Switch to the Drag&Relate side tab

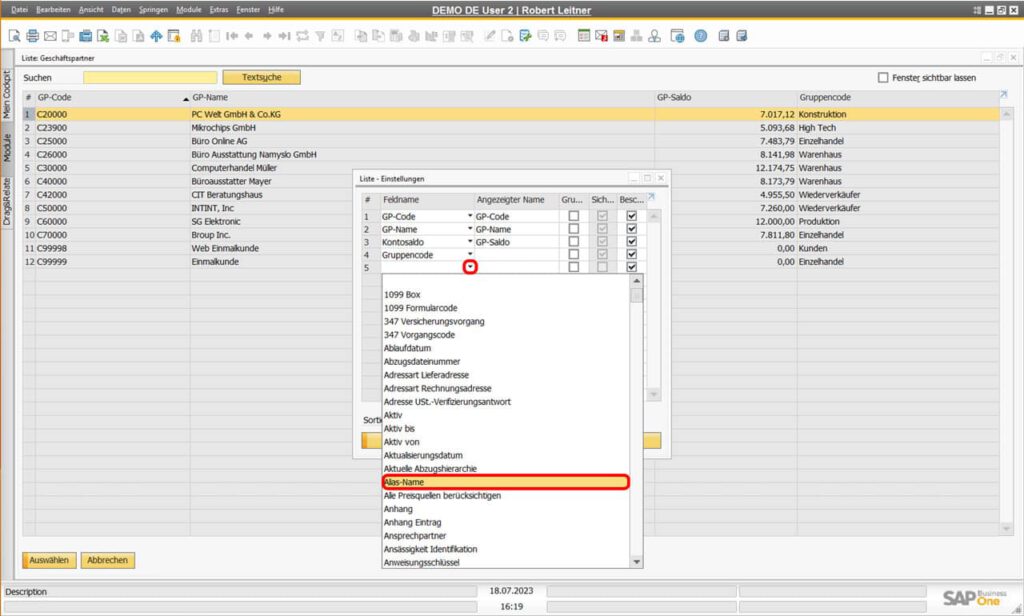tap(7, 201)
